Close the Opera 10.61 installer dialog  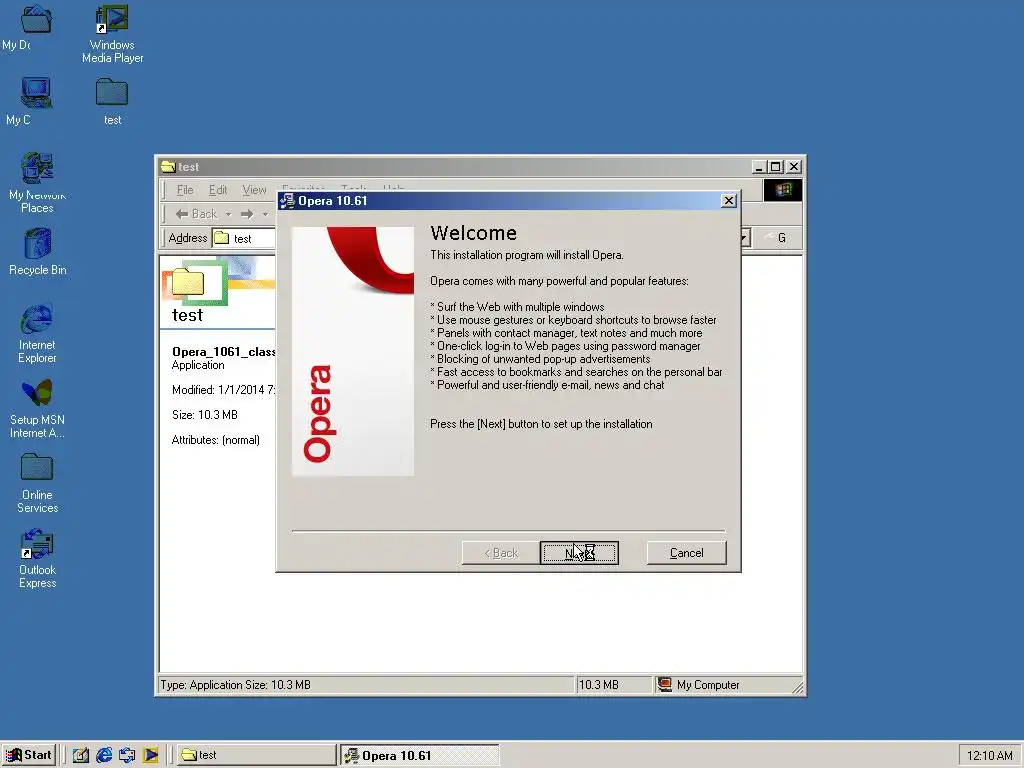point(729,200)
